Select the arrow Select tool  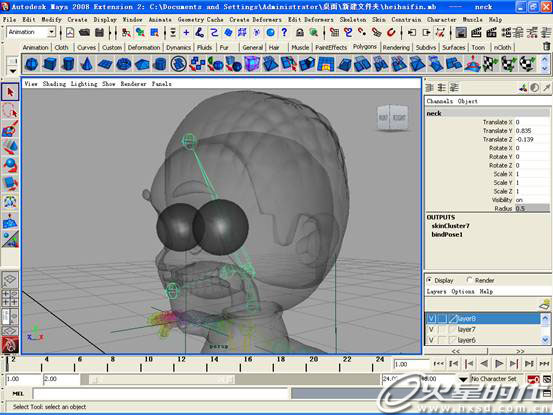tap(10, 92)
